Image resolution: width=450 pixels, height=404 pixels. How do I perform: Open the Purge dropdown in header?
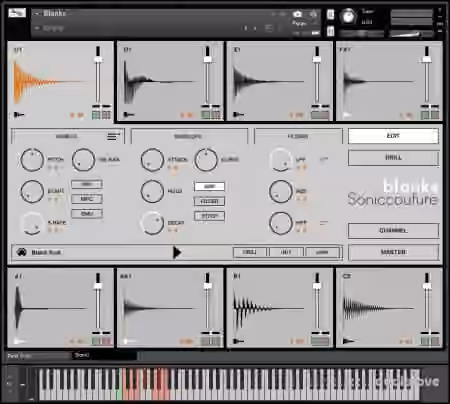(299, 23)
